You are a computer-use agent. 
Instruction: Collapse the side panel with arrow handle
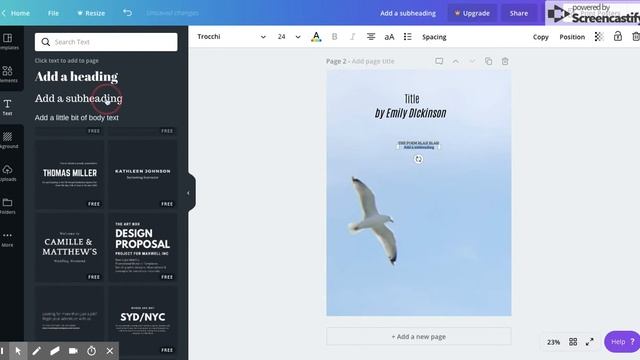(188, 193)
